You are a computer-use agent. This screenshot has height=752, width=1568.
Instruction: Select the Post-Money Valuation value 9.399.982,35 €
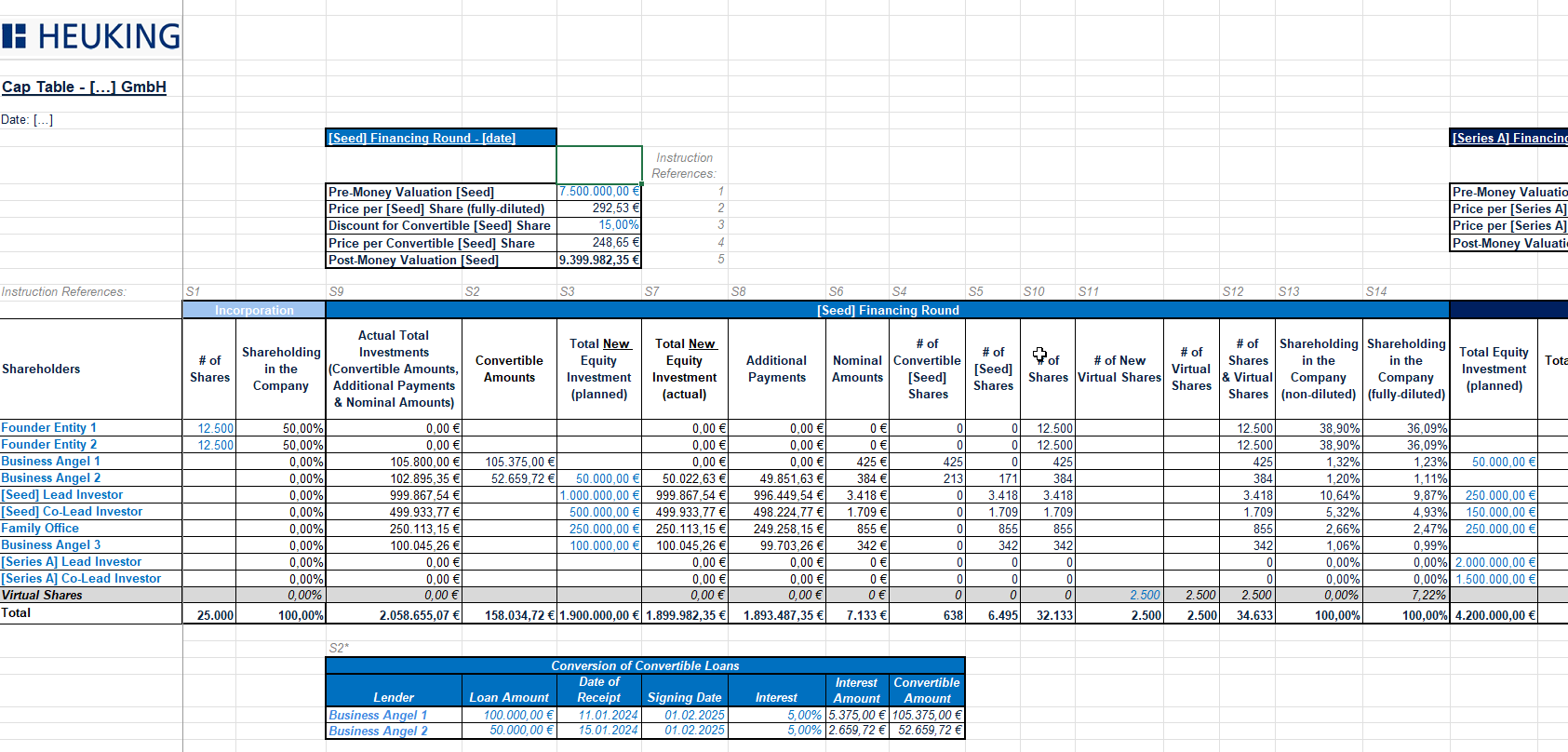point(599,261)
